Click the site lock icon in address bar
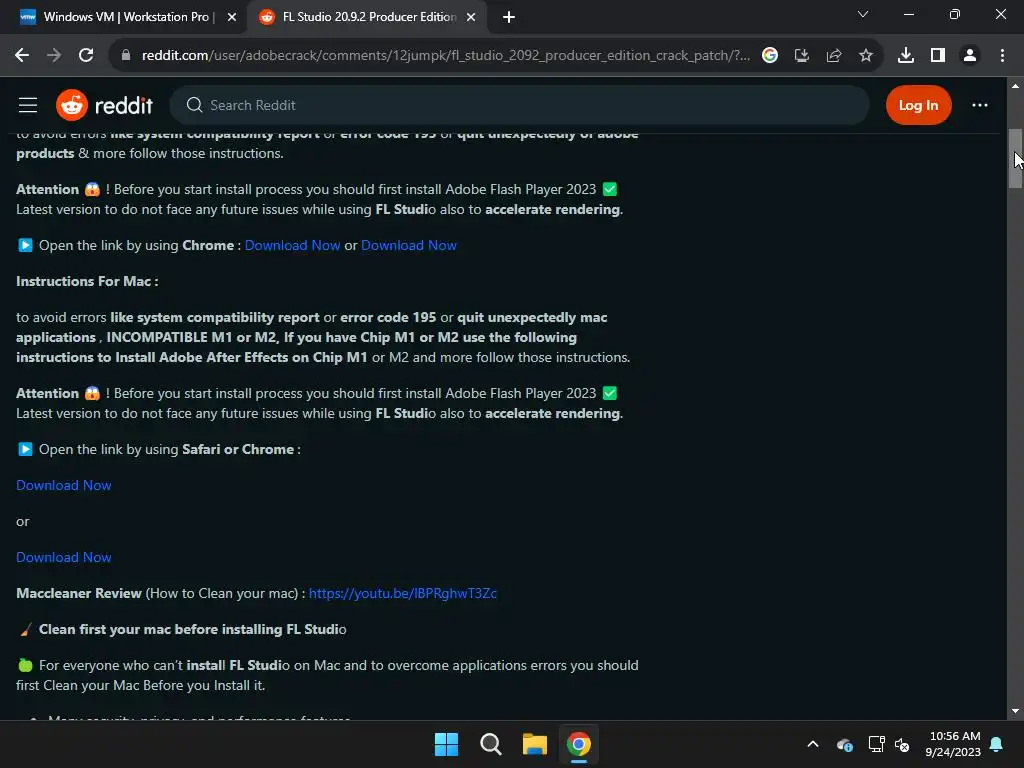1024x768 pixels. (126, 56)
